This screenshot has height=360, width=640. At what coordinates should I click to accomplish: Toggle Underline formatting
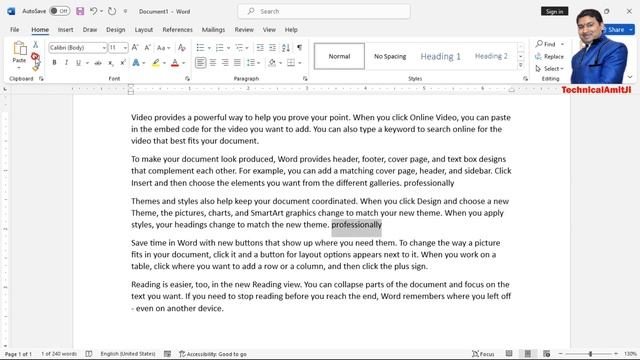(78, 63)
